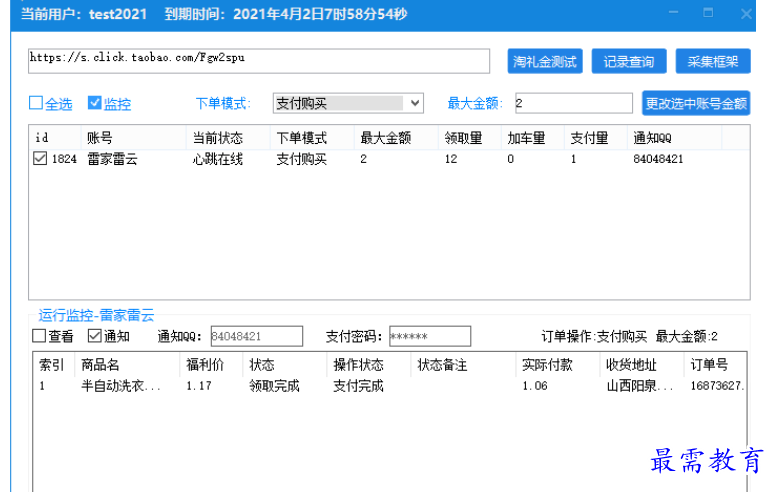Click 通知QQ column header in account table

(x=675, y=138)
